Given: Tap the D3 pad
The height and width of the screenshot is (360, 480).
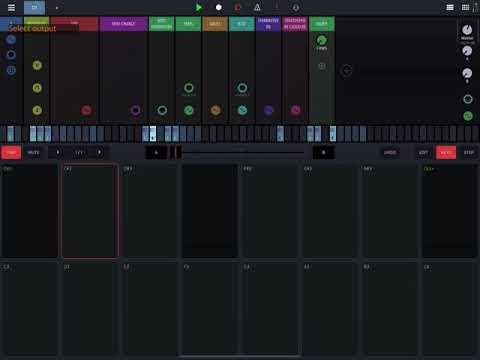Looking at the screenshot, I should point(90,309).
